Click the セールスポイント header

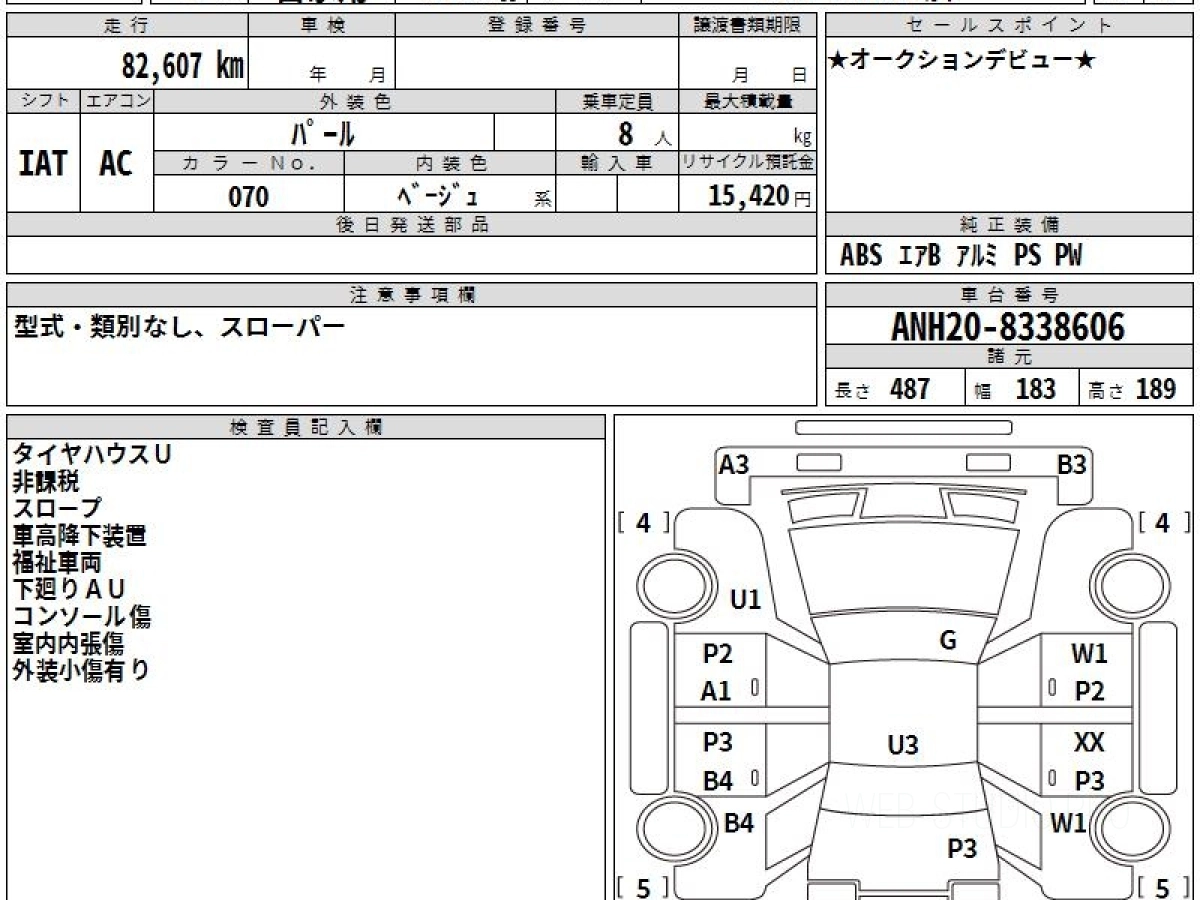tap(1009, 26)
